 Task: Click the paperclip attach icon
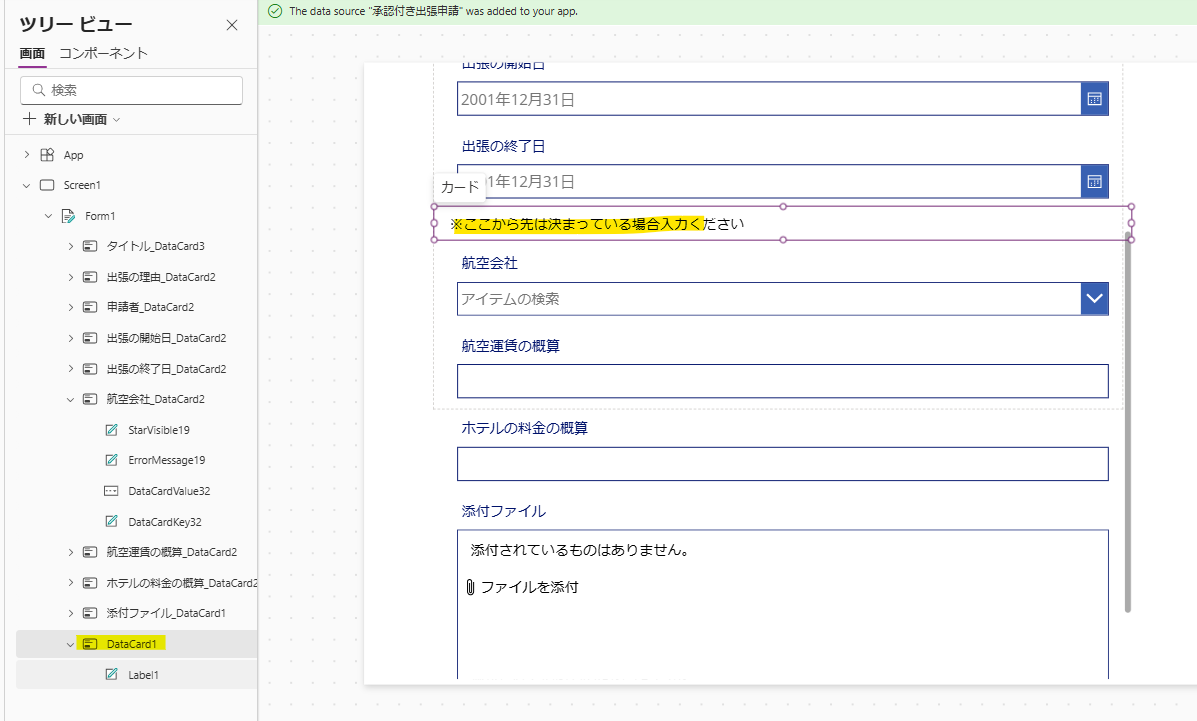(470, 587)
